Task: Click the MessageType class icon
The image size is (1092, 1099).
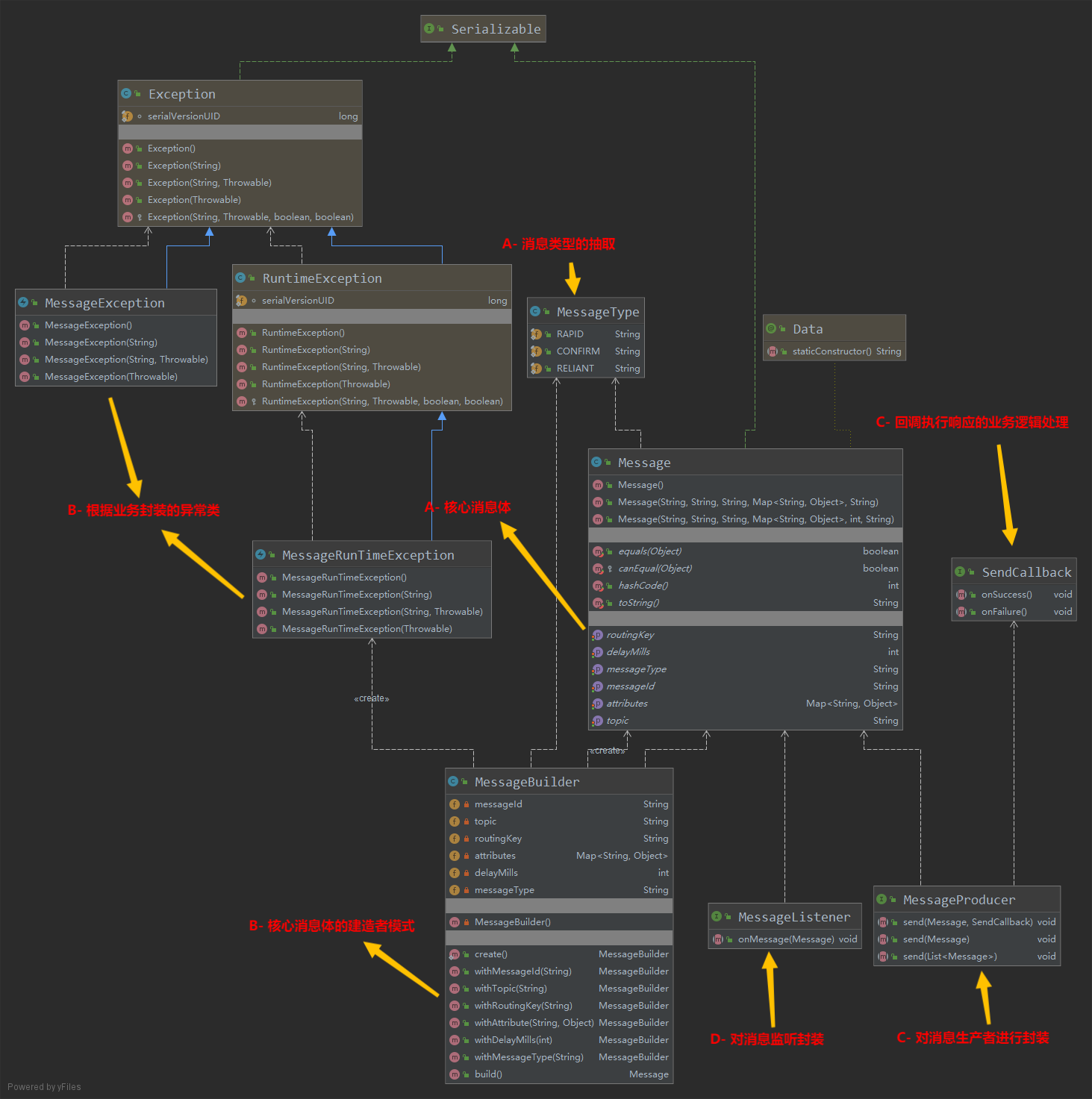Action: (x=535, y=311)
